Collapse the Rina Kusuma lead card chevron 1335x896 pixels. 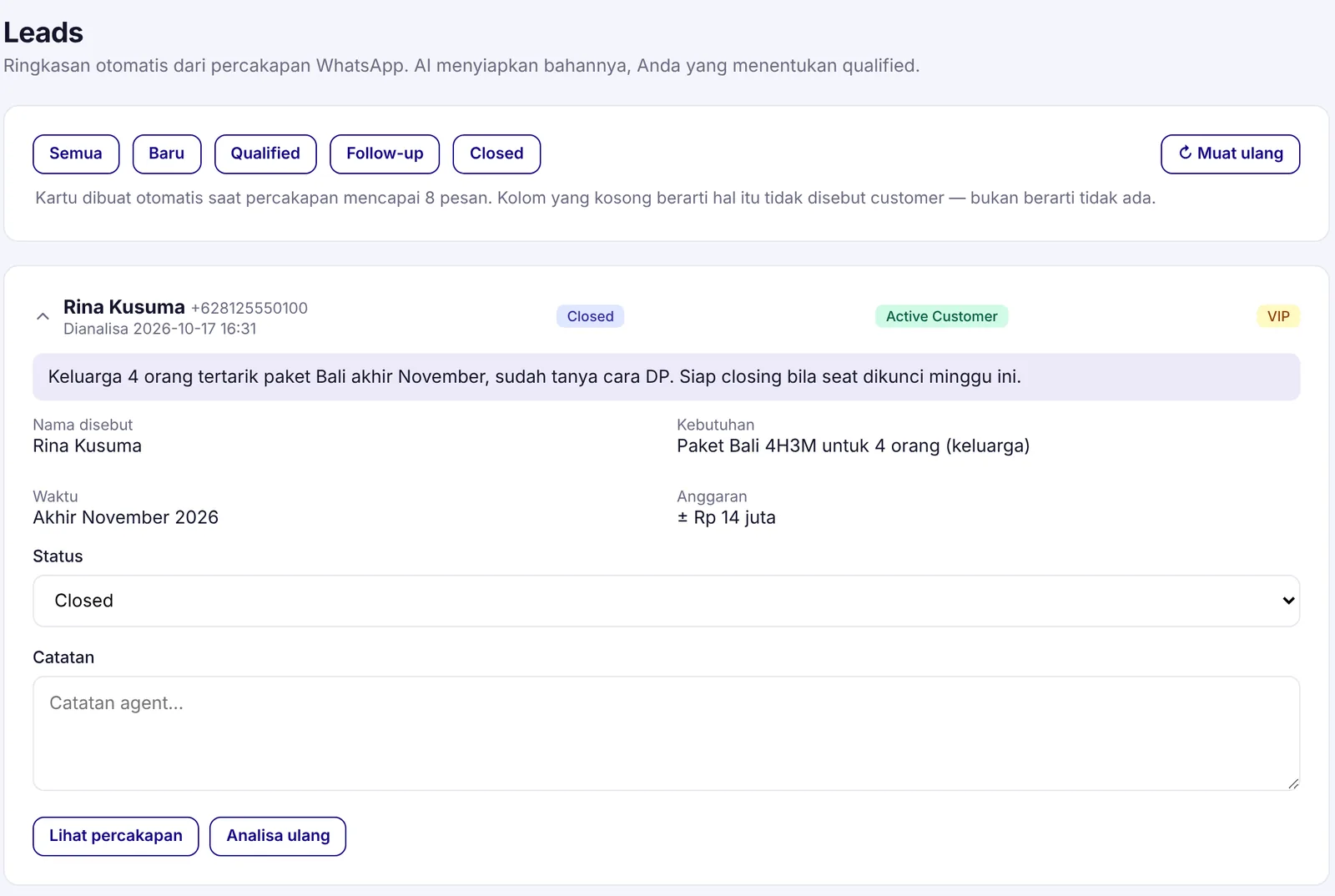click(x=43, y=317)
